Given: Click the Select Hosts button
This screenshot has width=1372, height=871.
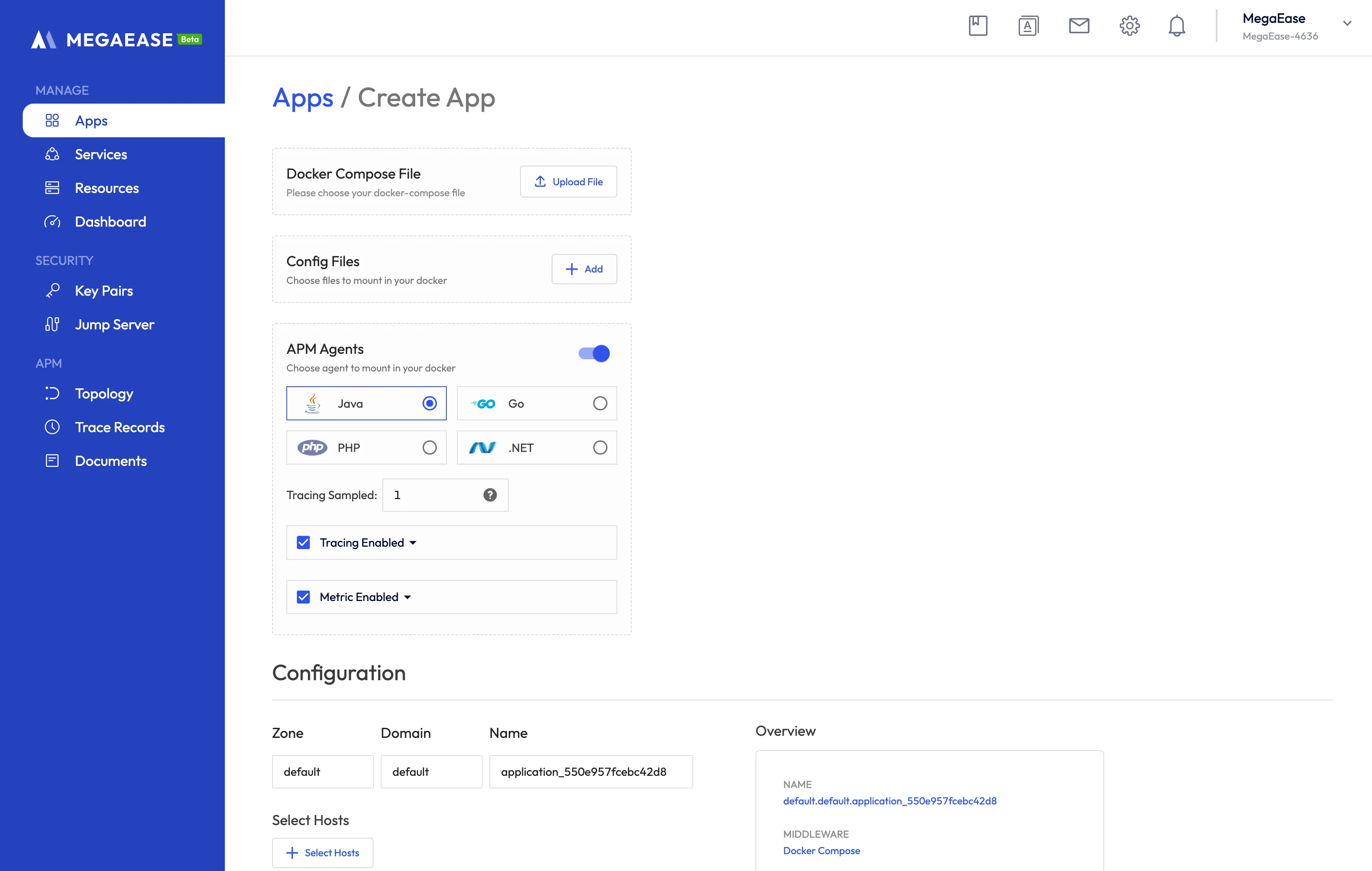Looking at the screenshot, I should [323, 853].
